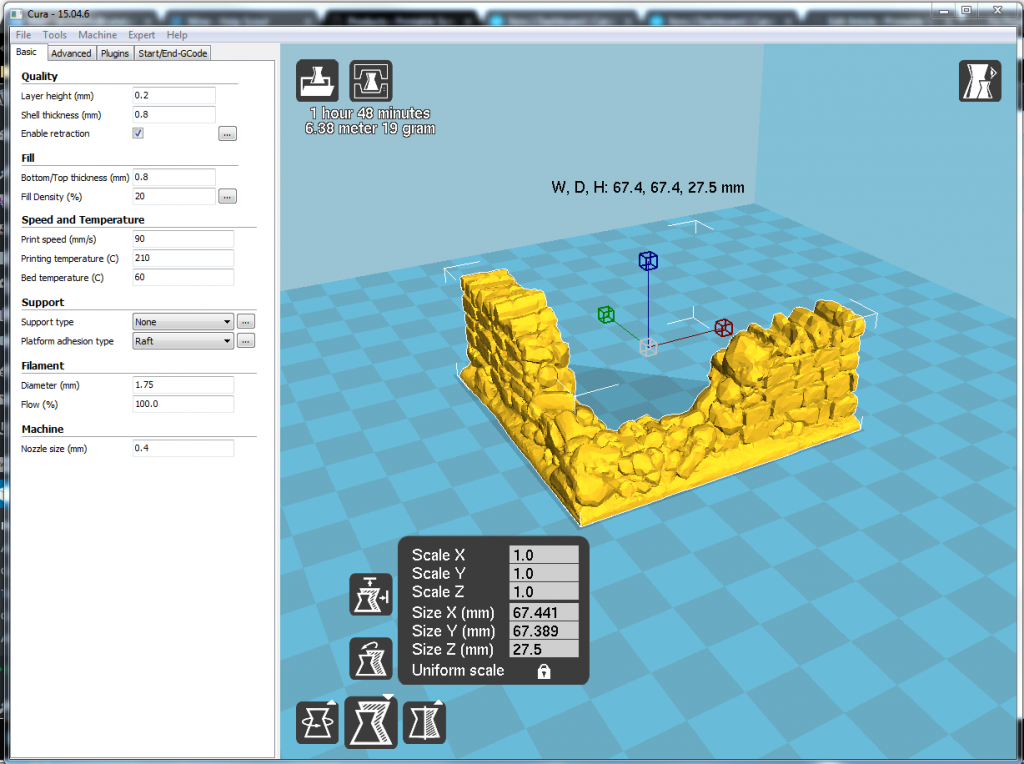
Task: Switch to the Plugins tab
Action: click(x=115, y=54)
